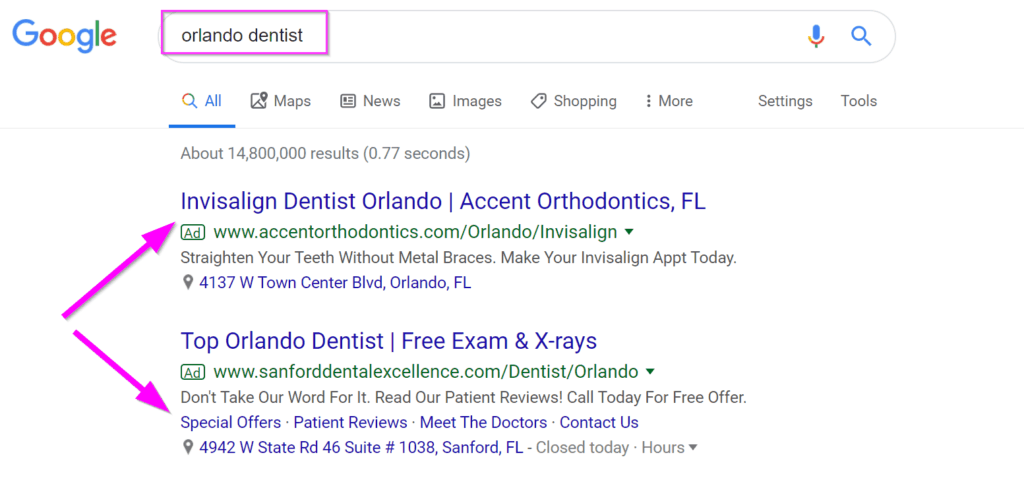This screenshot has width=1024, height=482.
Task: Click the accentorthodontics.com URL
Action: coord(415,232)
